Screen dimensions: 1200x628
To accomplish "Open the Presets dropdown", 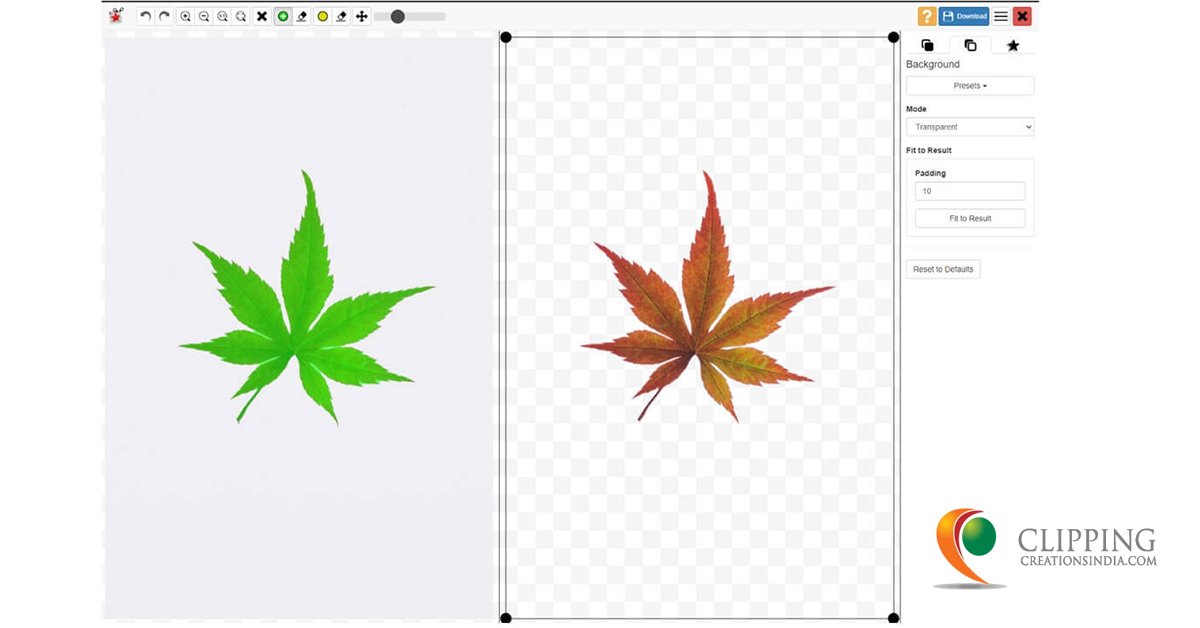I will tap(969, 85).
